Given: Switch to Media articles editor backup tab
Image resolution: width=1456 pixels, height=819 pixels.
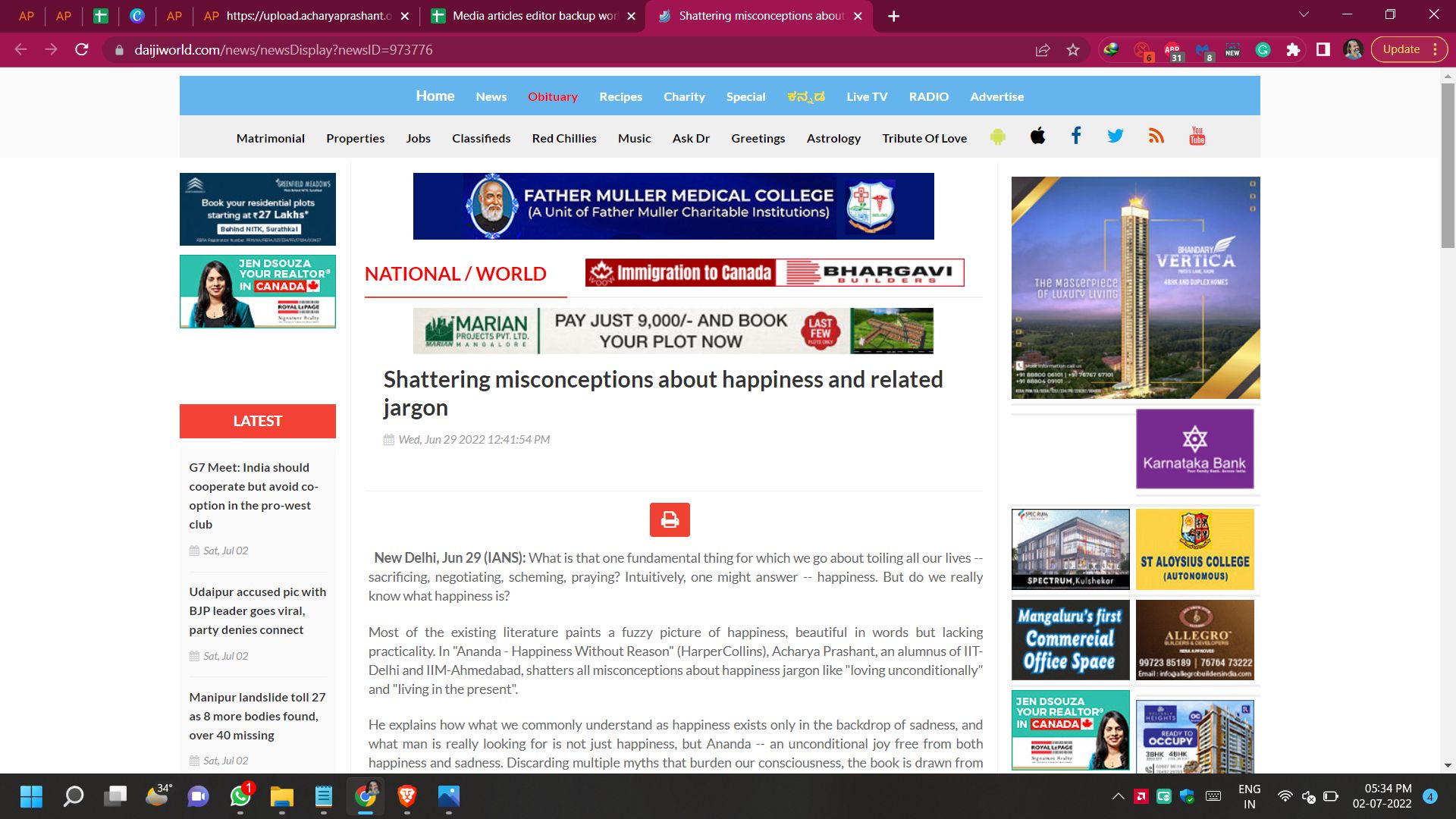Looking at the screenshot, I should click(533, 16).
